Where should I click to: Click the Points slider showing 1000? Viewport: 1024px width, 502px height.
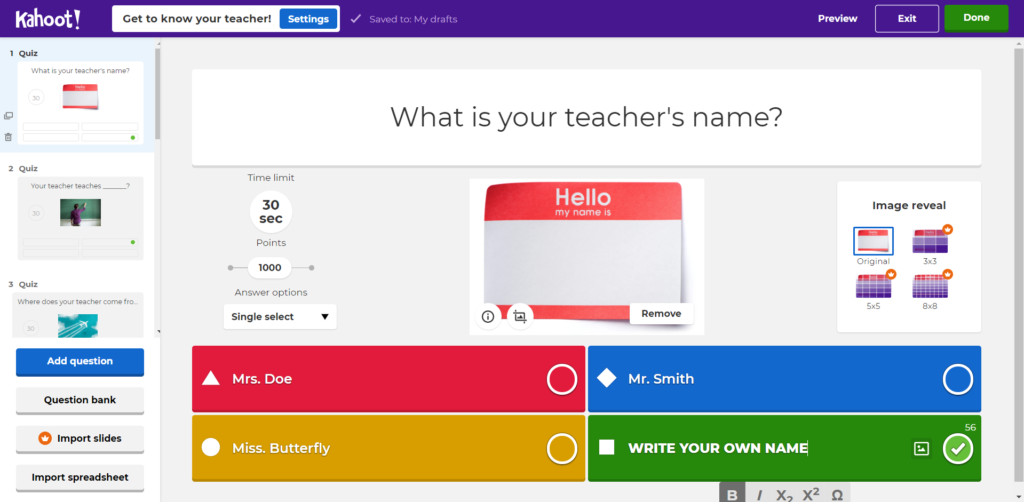(270, 268)
